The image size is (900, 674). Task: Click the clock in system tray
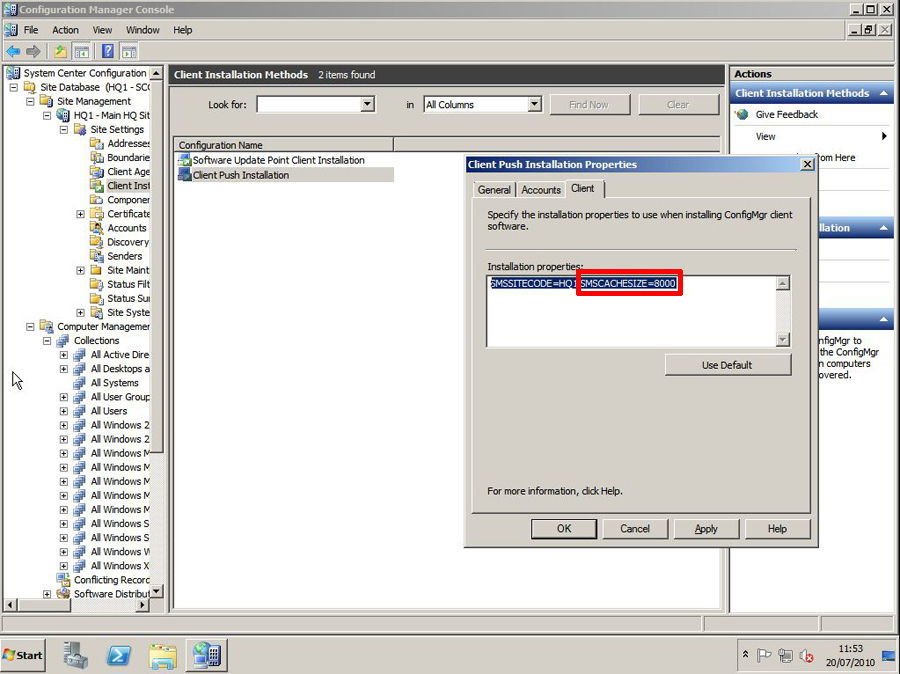click(x=850, y=655)
